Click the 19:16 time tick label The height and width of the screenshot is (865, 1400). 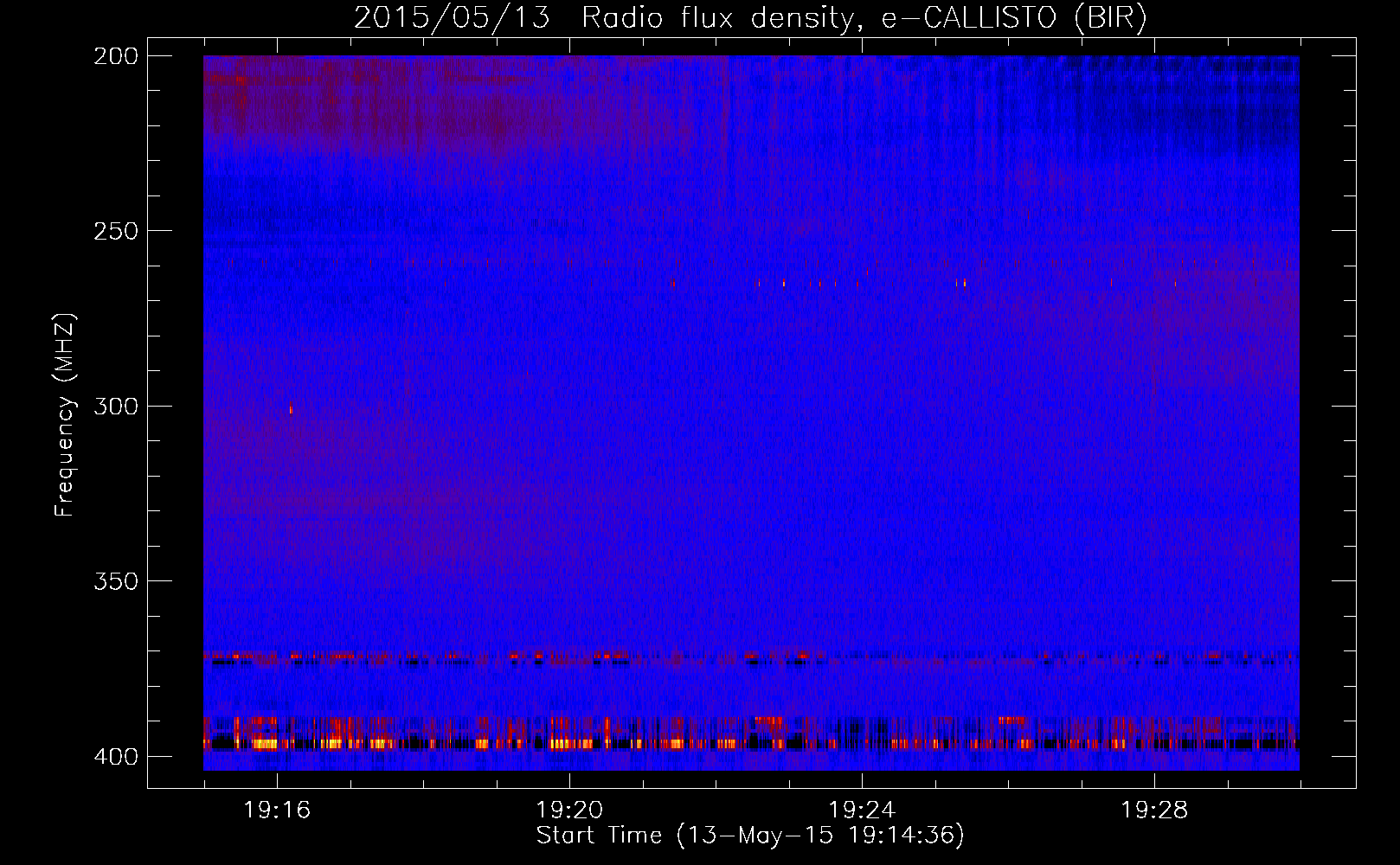pyautogui.click(x=277, y=811)
